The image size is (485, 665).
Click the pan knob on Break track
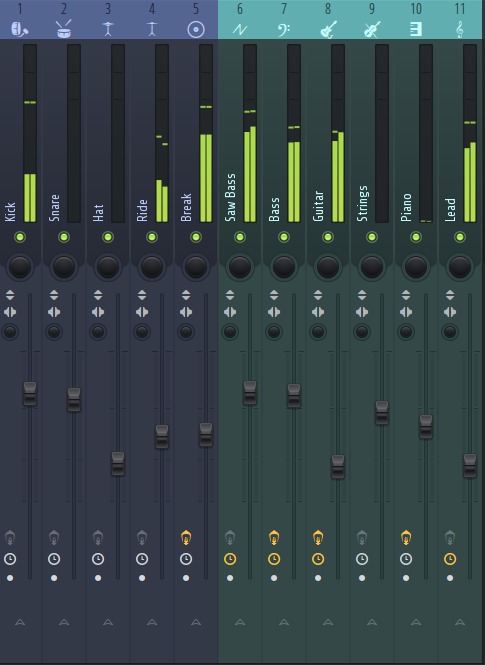pos(196,266)
